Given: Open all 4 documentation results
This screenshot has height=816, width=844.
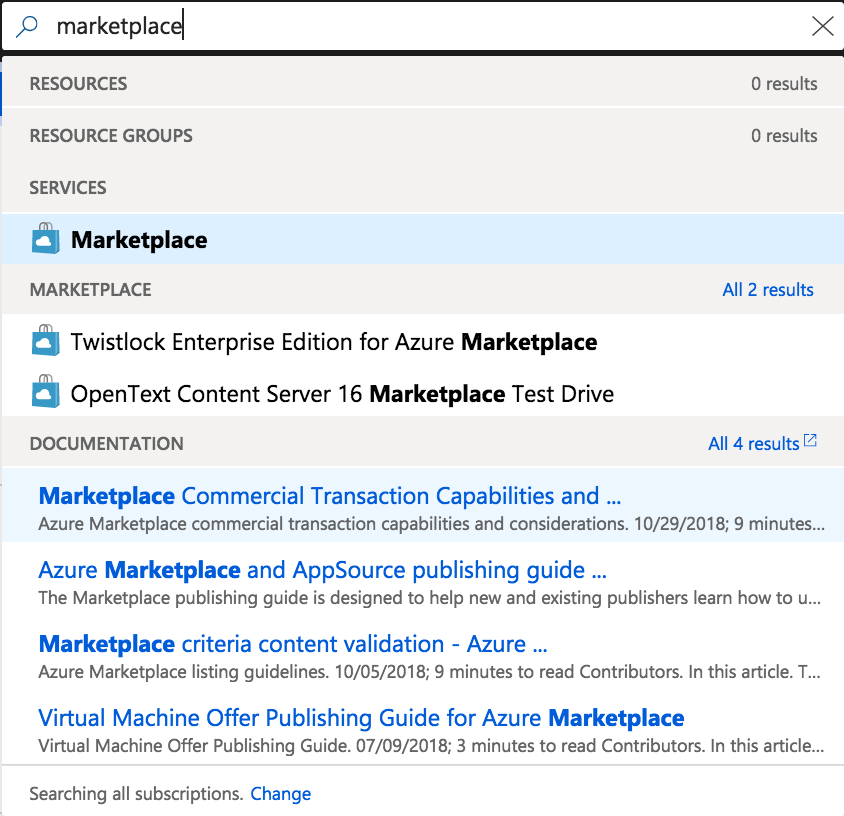Looking at the screenshot, I should pyautogui.click(x=753, y=443).
